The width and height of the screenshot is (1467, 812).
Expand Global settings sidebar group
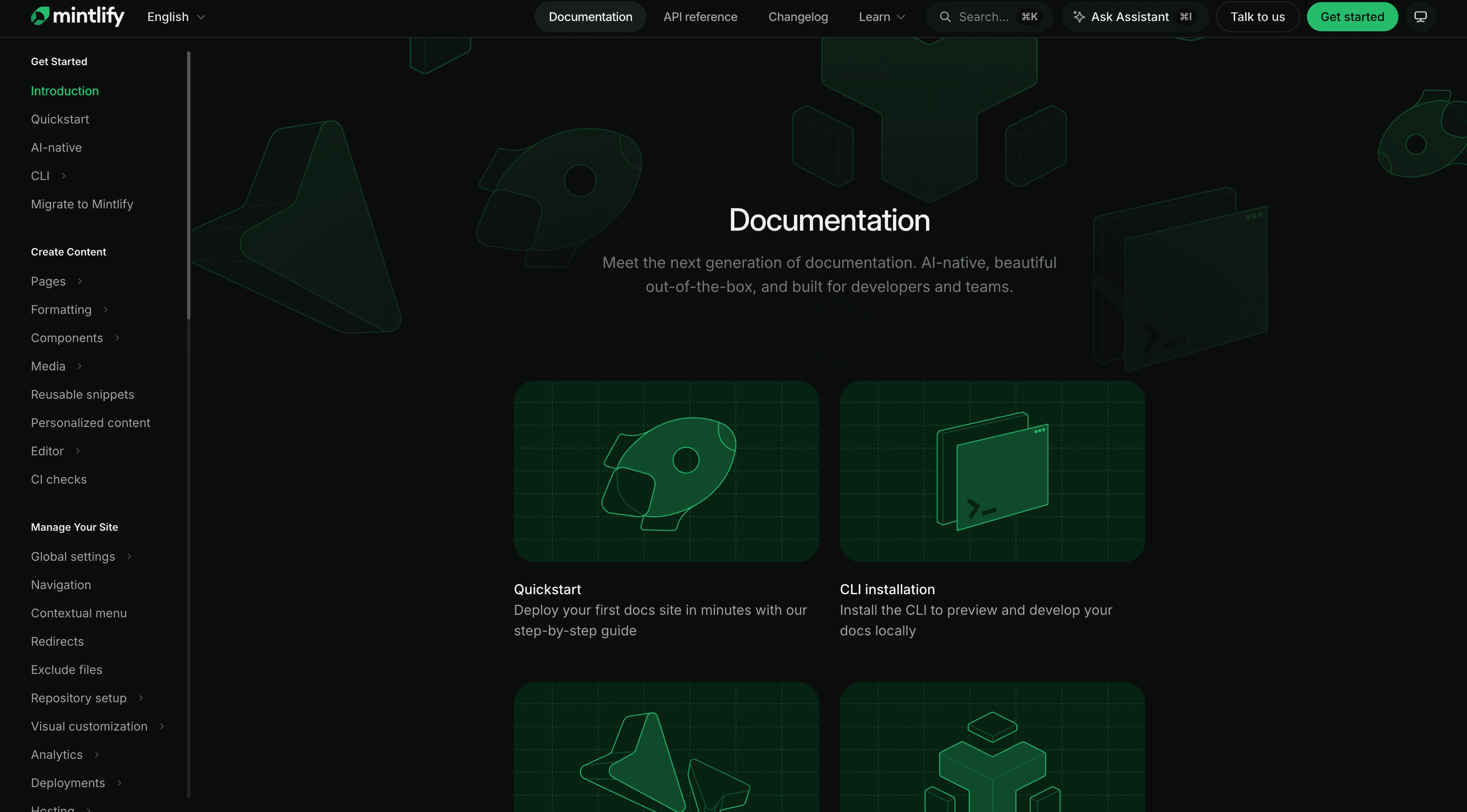(81, 557)
